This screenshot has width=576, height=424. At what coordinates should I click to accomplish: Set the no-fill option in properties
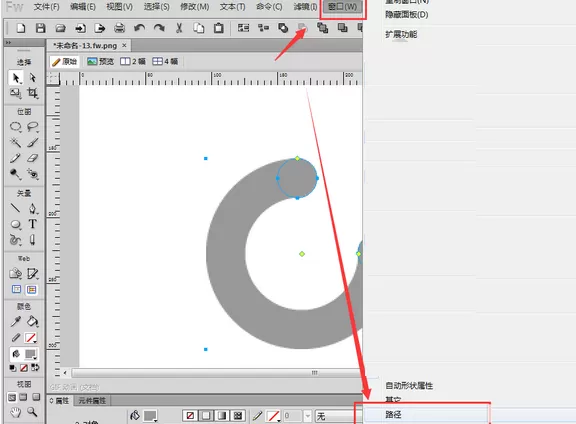(x=190, y=416)
